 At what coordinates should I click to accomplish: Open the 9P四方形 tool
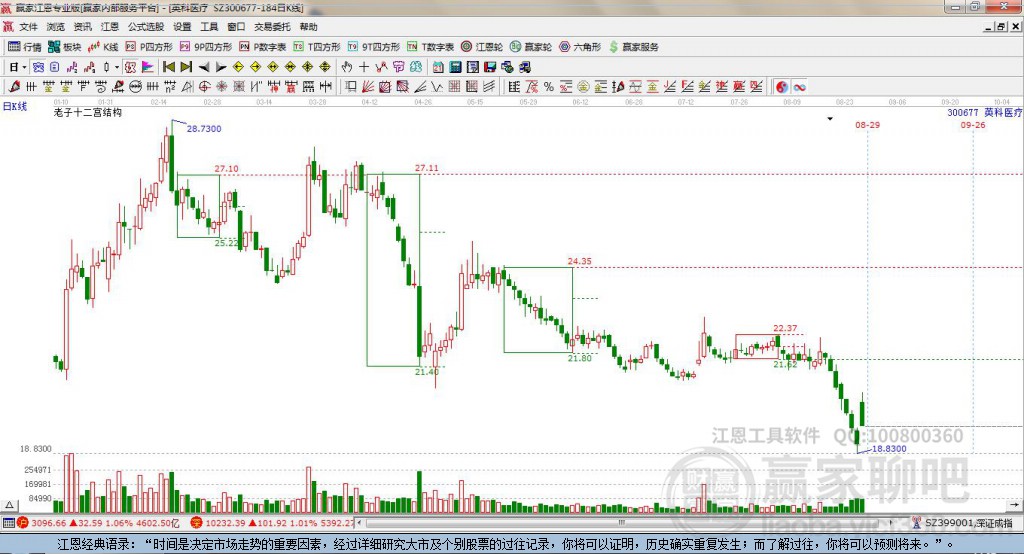206,47
